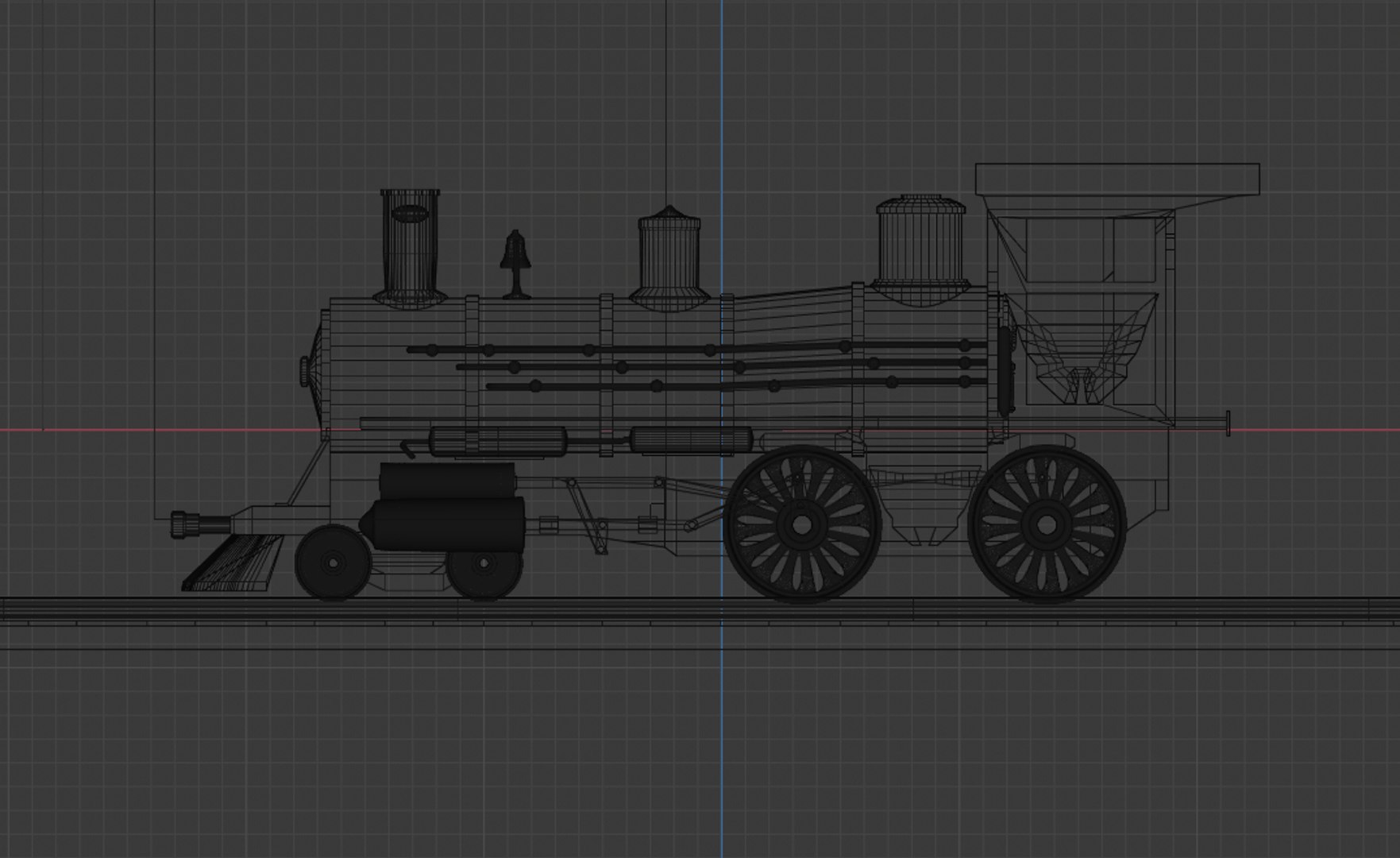Select the lower black steam cylinder
Viewport: 1400px width, 858px height.
(x=442, y=524)
